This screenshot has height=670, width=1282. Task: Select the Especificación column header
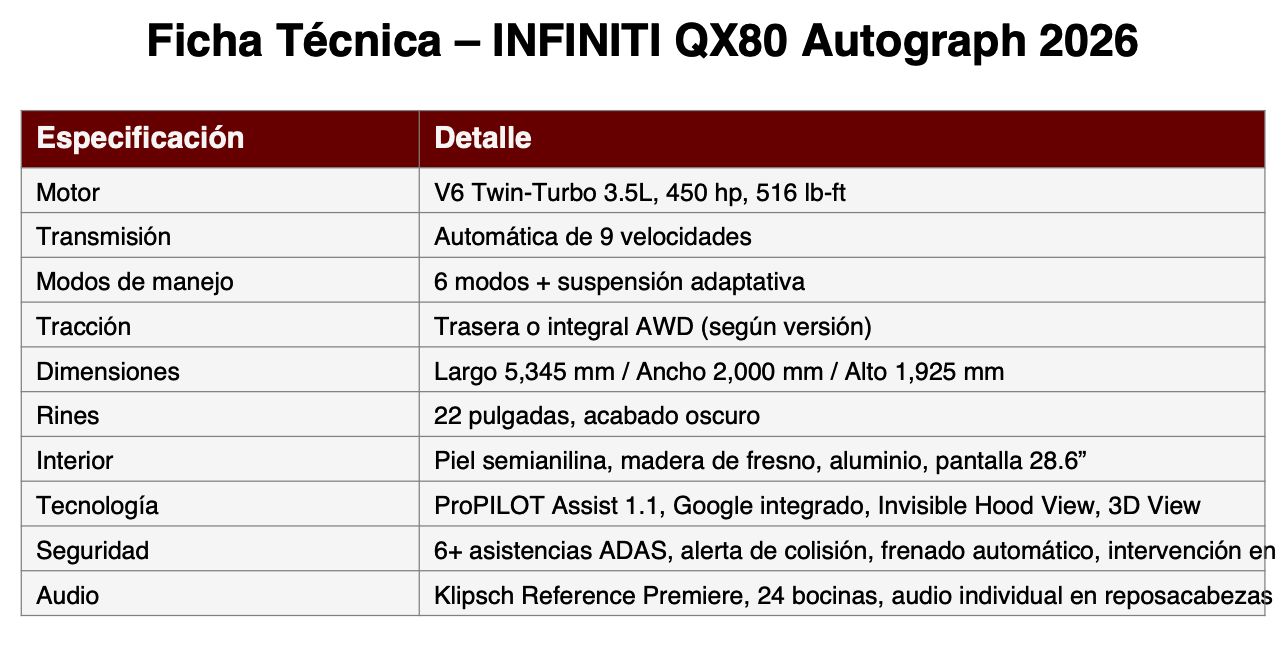220,138
